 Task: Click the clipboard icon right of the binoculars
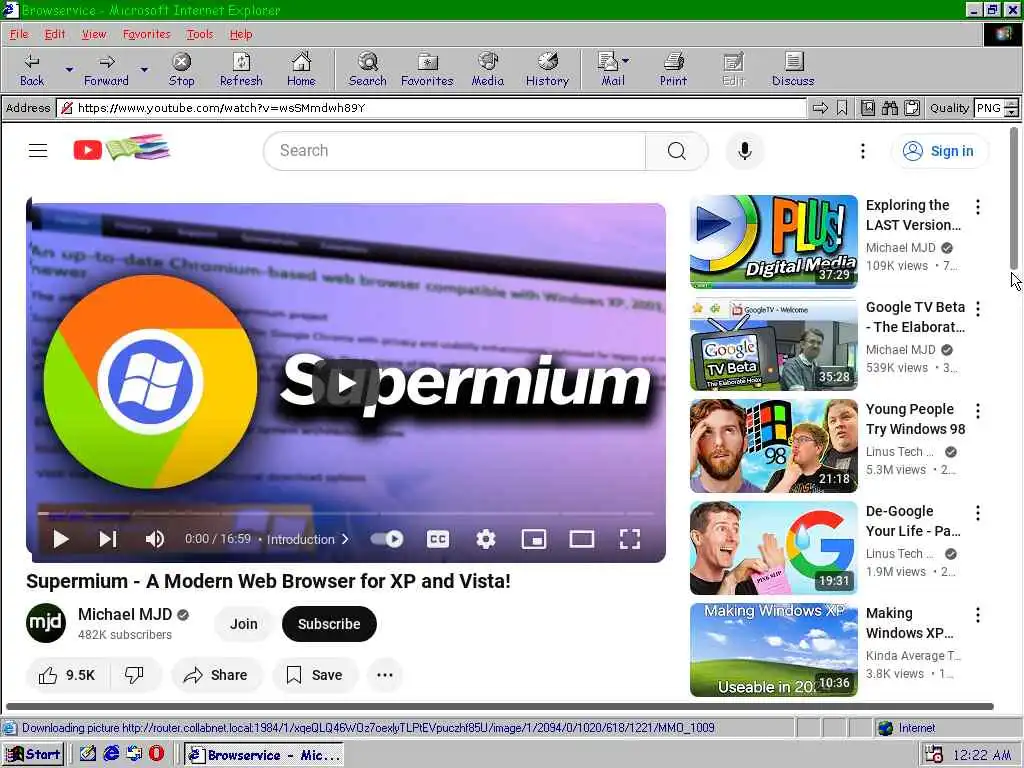tap(912, 108)
